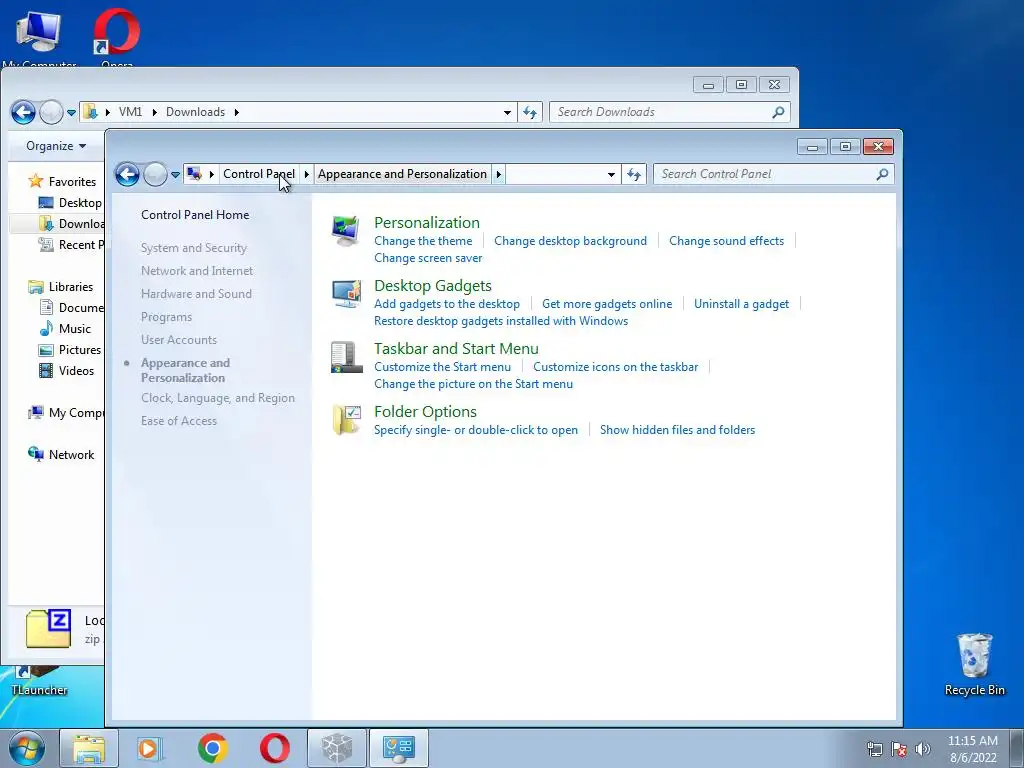Open recent pages dropdown in Downloads window
Viewport: 1024px width, 768px height.
tap(71, 112)
